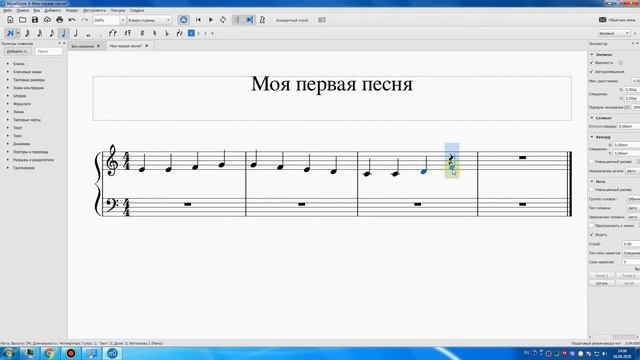Open the Формат menu

pyautogui.click(x=72, y=10)
